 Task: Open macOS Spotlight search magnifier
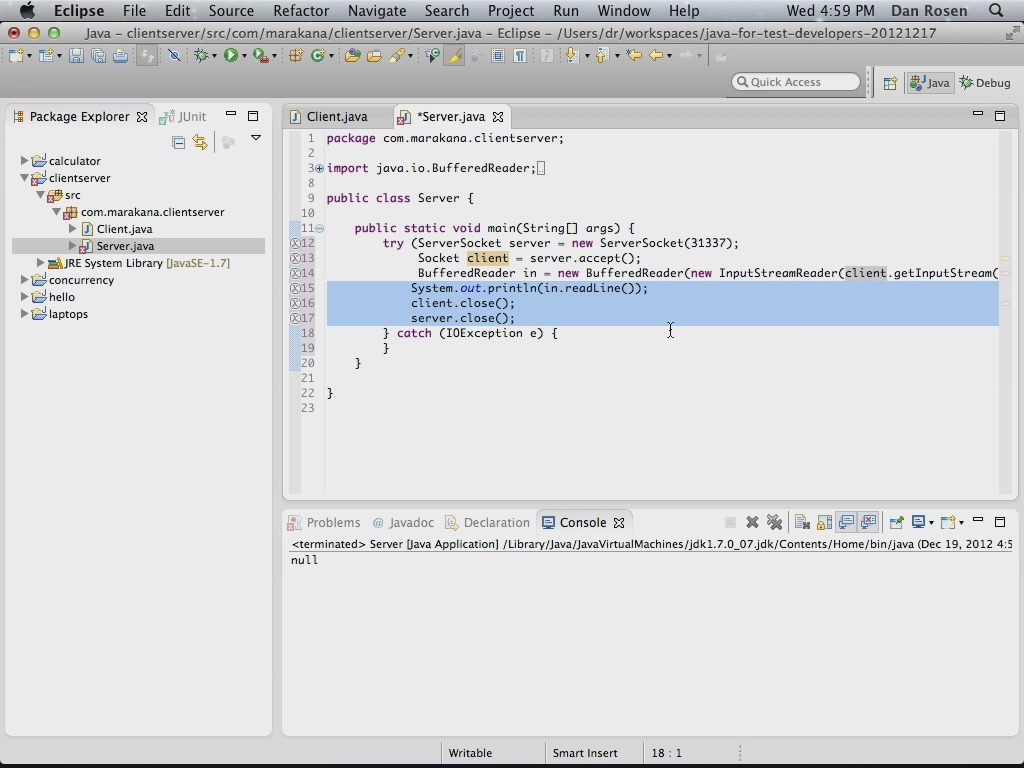pyautogui.click(x=996, y=10)
